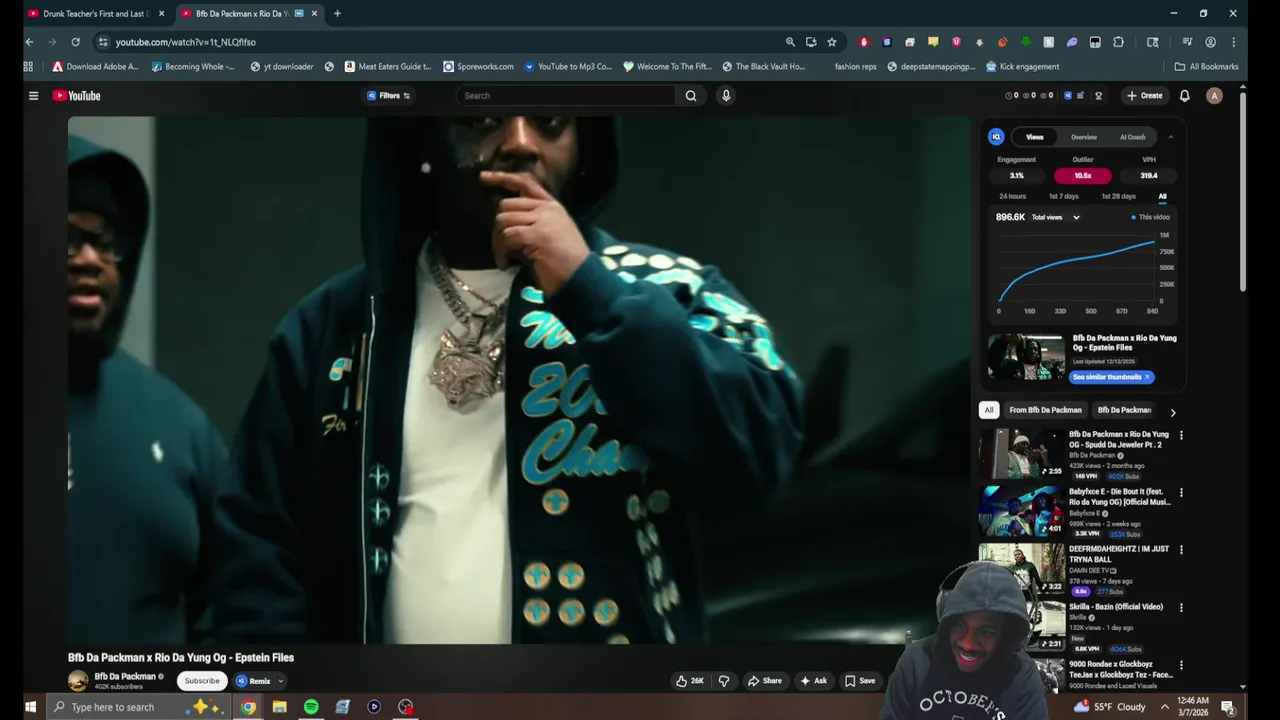
Task: Select the All time range
Action: [1162, 197]
